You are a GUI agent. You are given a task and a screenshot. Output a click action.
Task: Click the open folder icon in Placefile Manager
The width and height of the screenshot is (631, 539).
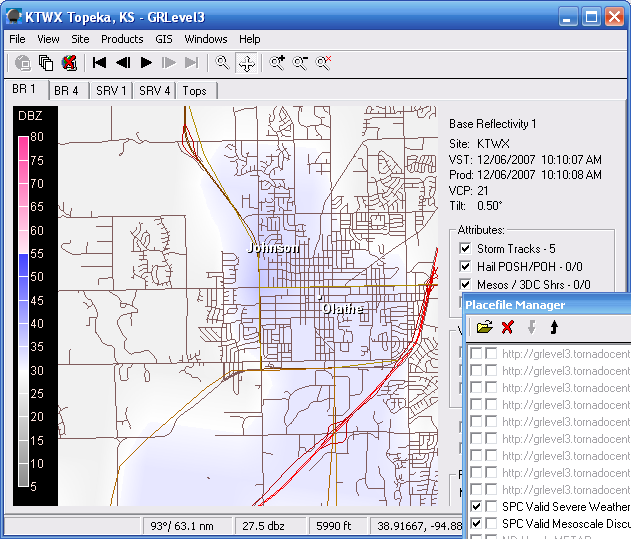(485, 327)
